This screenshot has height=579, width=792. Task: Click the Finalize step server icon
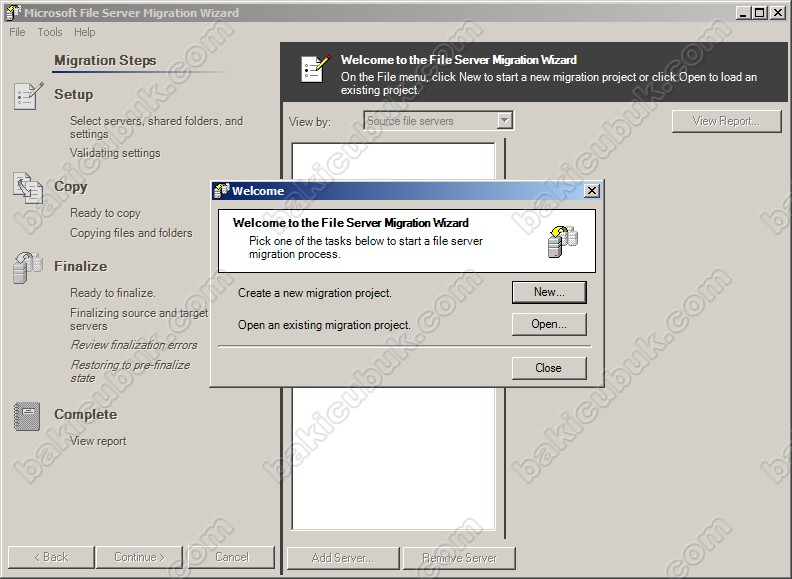point(28,267)
